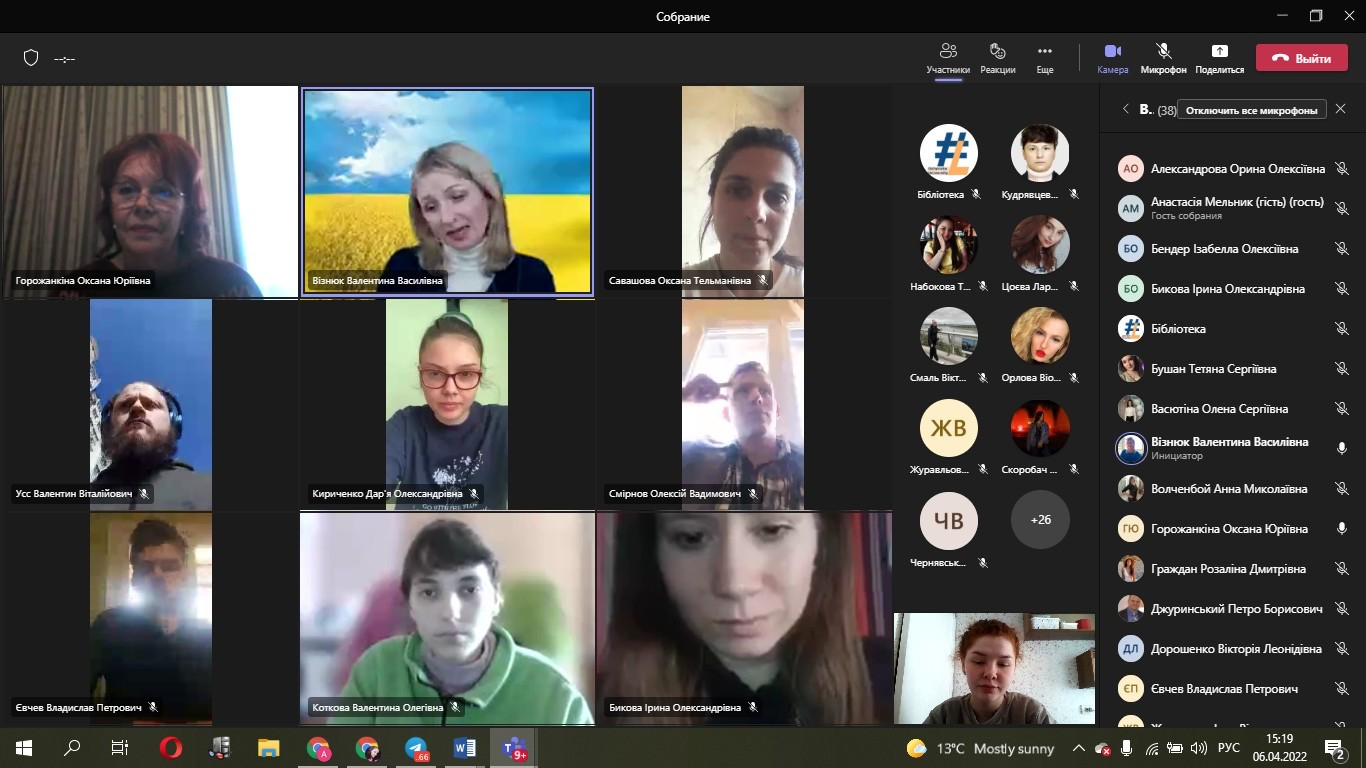
Task: Select the Скоробач avatar bubble
Action: [1041, 428]
